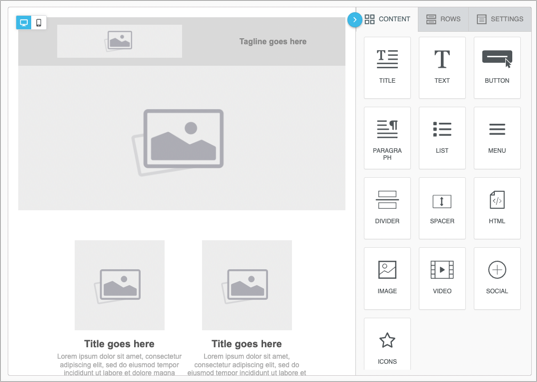Switch to mobile preview mode
The width and height of the screenshot is (537, 382).
39,23
